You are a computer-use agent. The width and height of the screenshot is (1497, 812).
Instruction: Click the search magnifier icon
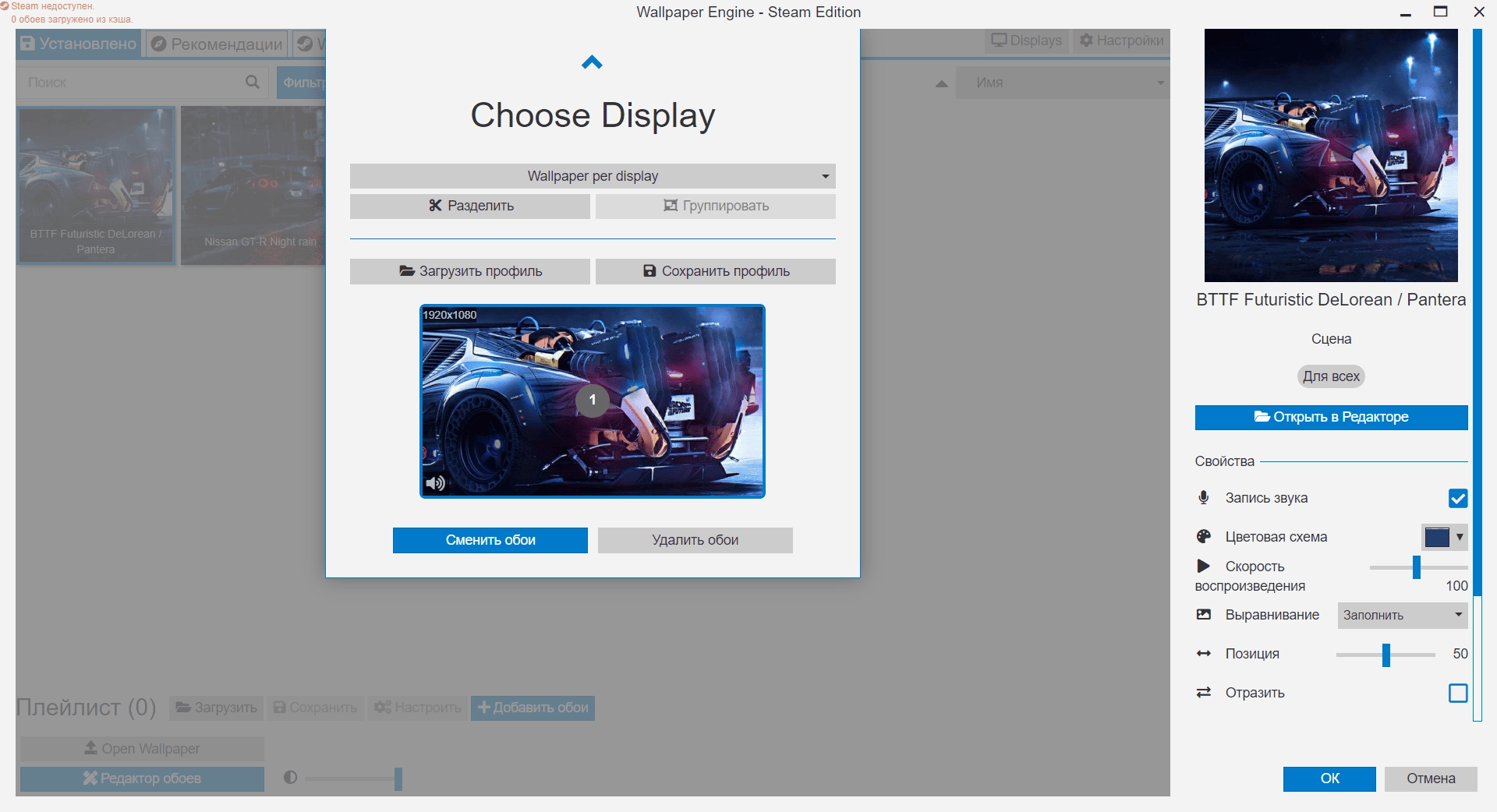point(253,82)
